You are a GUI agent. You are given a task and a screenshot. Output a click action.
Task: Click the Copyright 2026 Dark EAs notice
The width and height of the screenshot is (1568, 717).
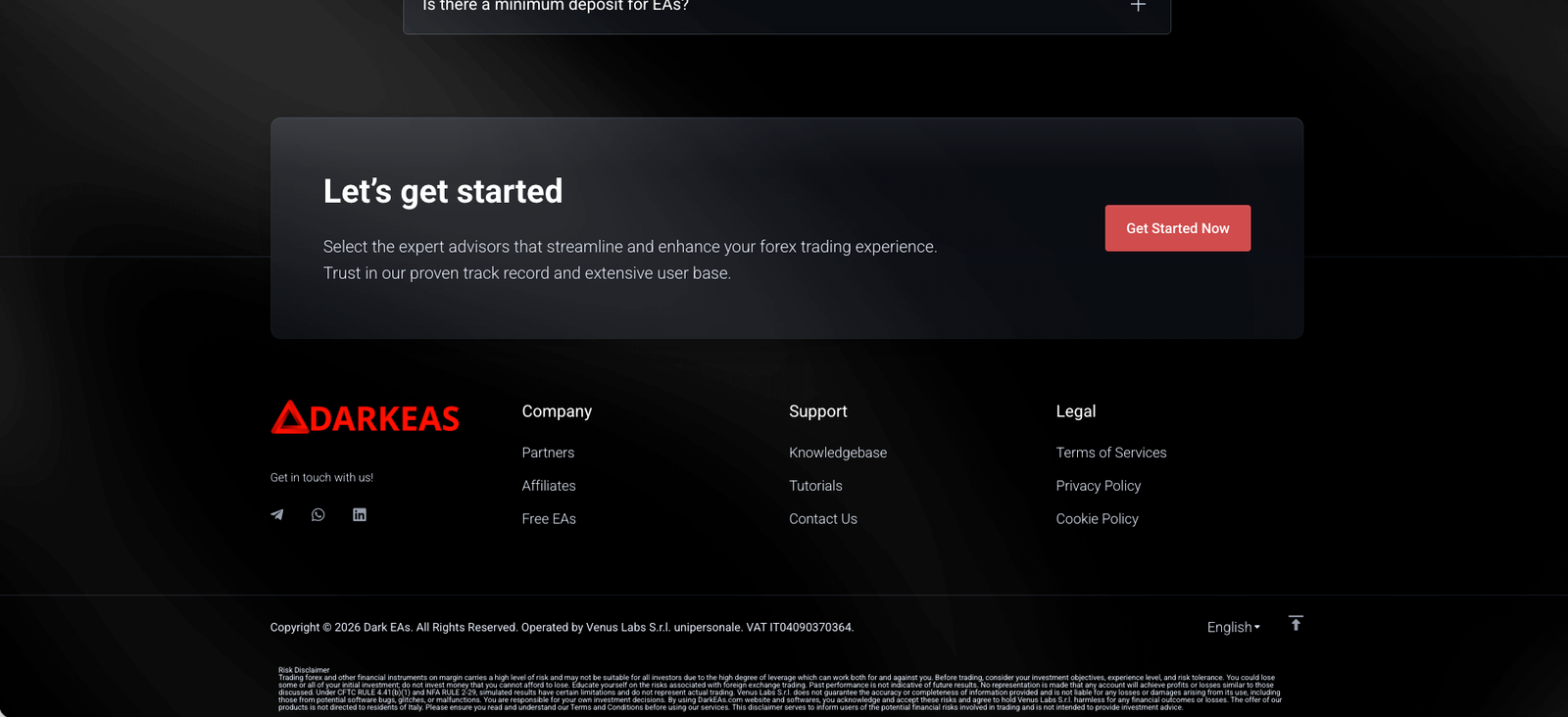[562, 628]
